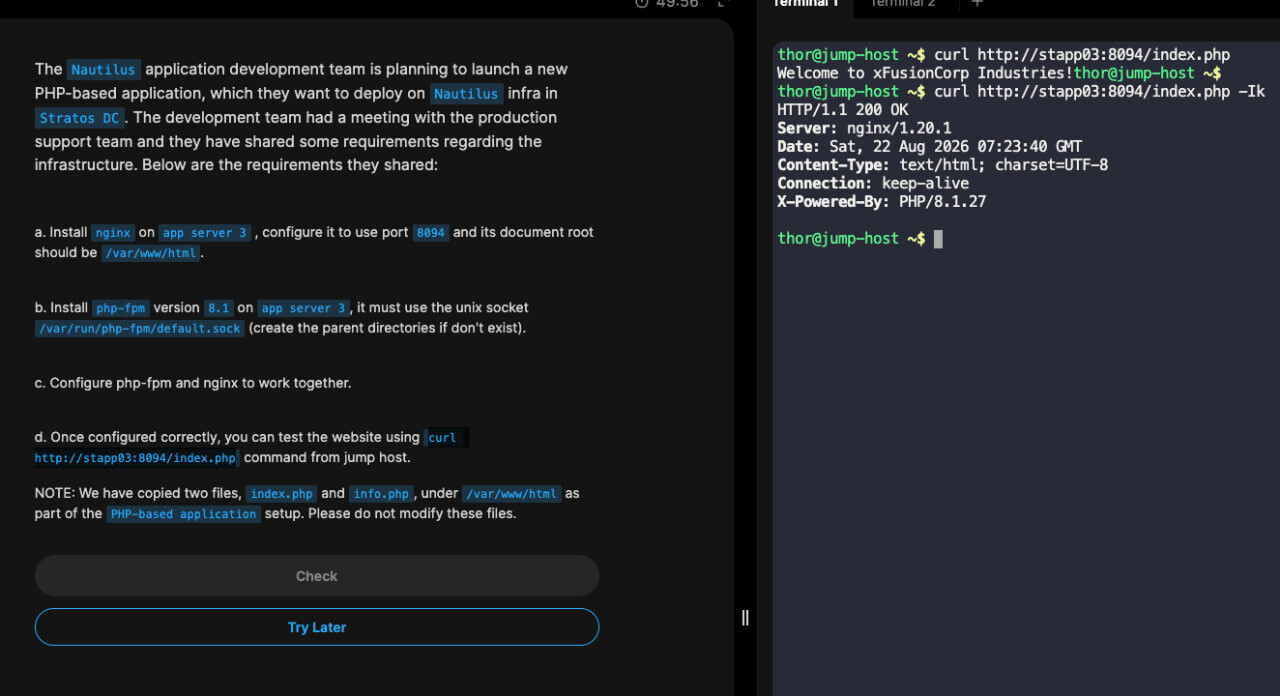The height and width of the screenshot is (696, 1280).
Task: Click the fullscreen expand icon beside the timer
Action: tap(724, 3)
